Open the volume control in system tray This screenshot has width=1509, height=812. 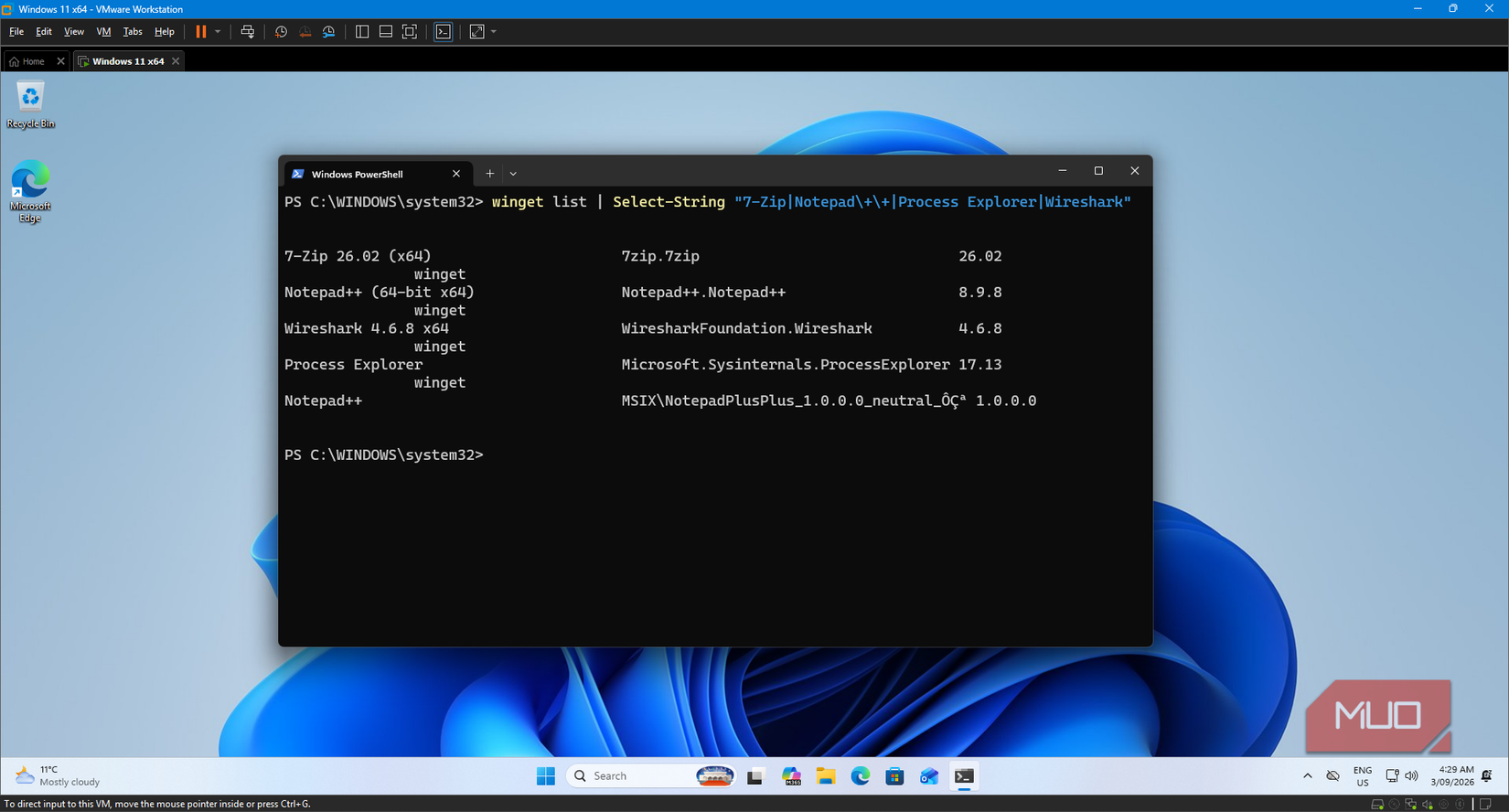click(x=1411, y=776)
